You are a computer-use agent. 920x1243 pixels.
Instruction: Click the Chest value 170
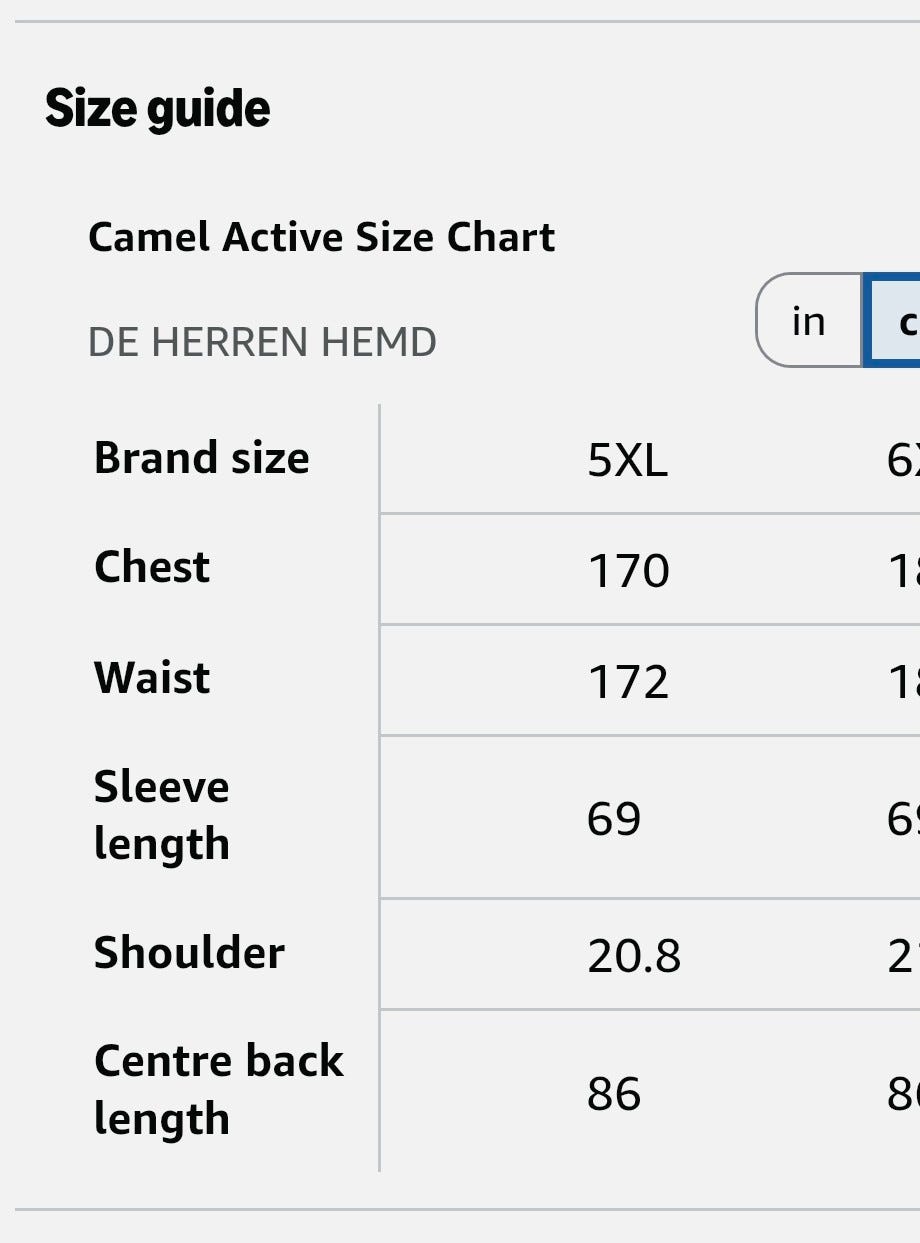point(628,571)
